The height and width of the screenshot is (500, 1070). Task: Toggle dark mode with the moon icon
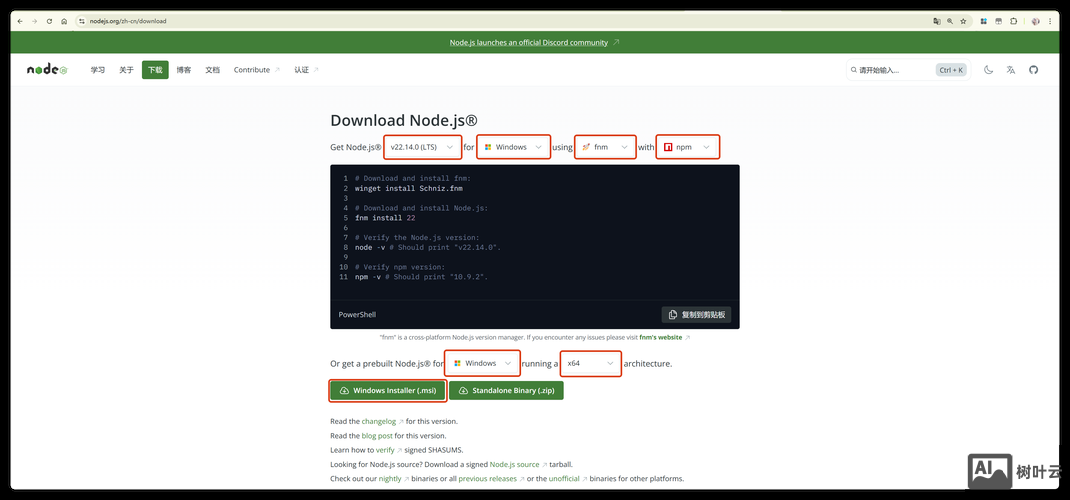988,70
